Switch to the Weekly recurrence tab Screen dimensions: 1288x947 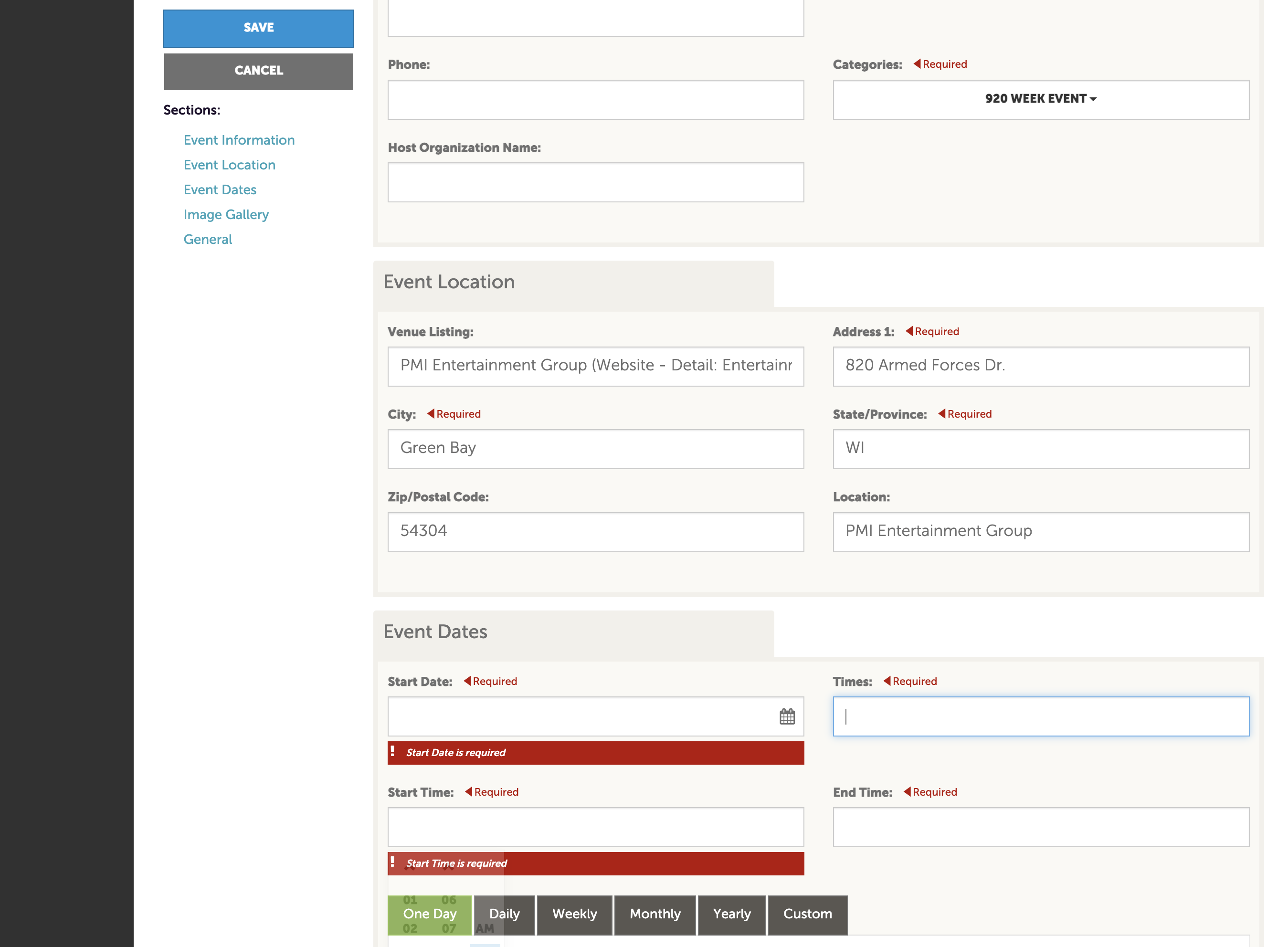pos(574,915)
